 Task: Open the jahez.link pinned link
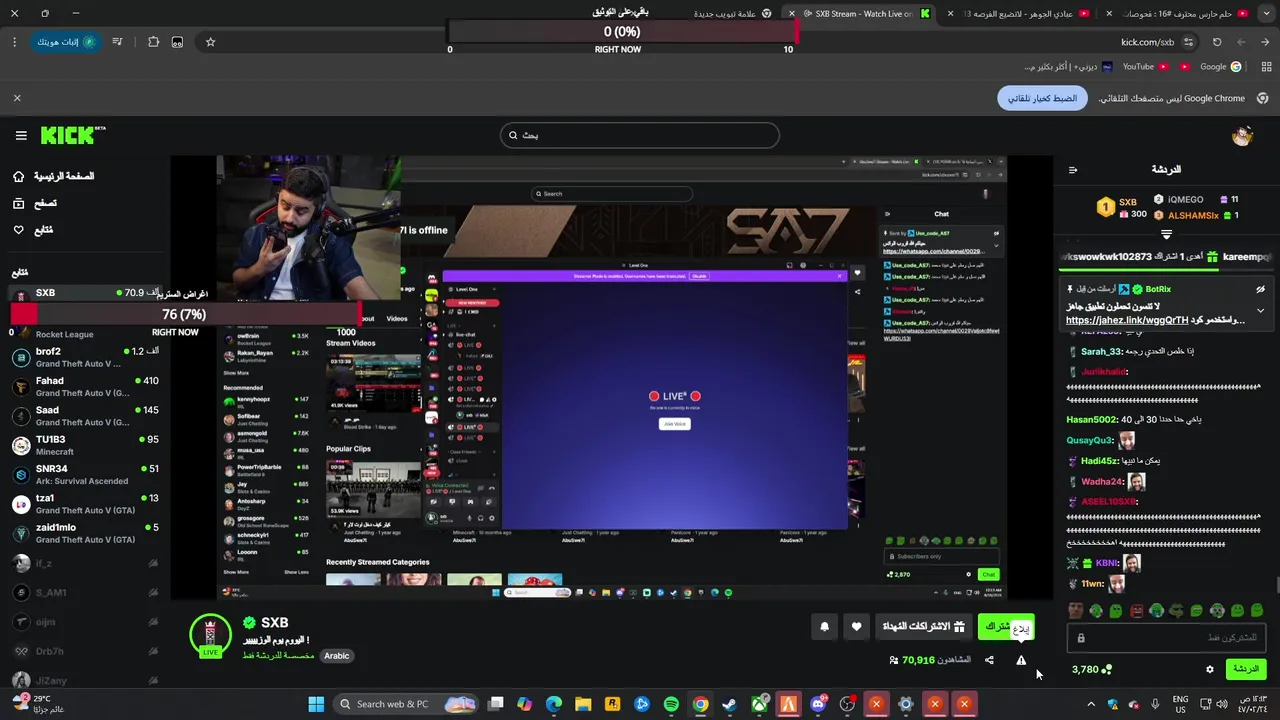1127,320
